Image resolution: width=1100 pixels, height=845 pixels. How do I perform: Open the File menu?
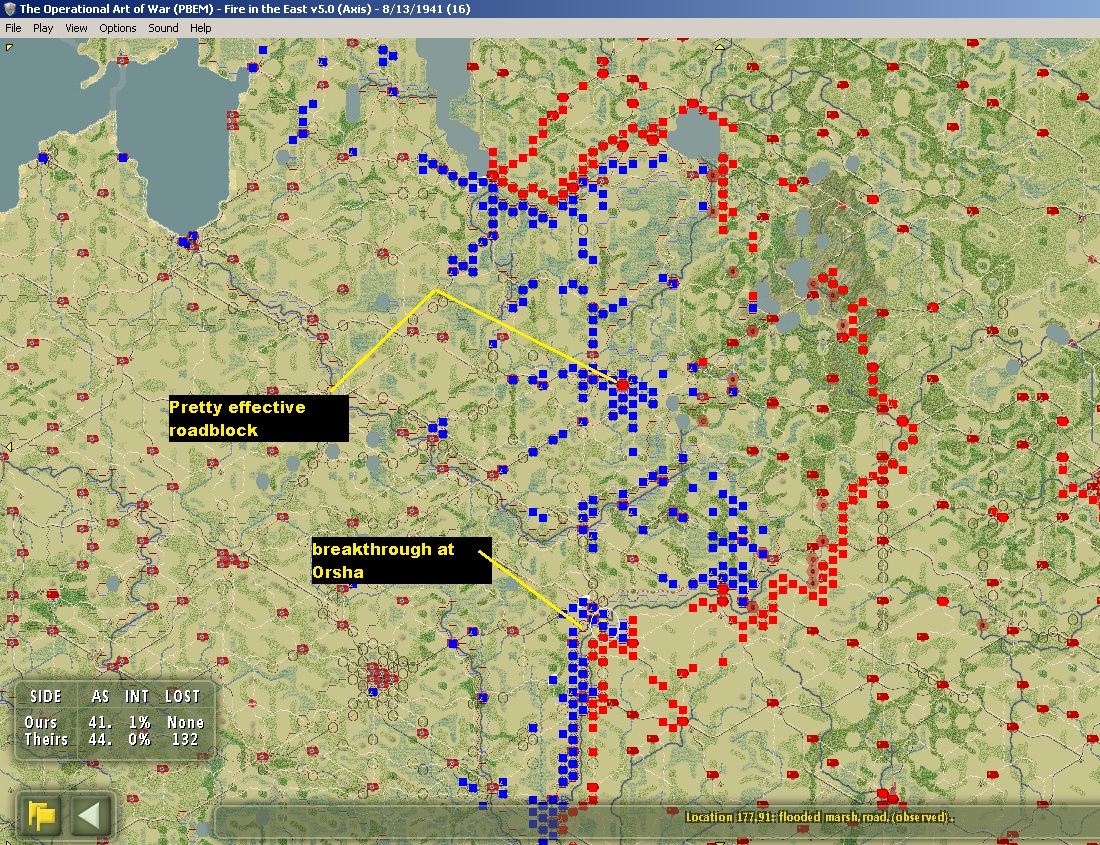point(13,28)
